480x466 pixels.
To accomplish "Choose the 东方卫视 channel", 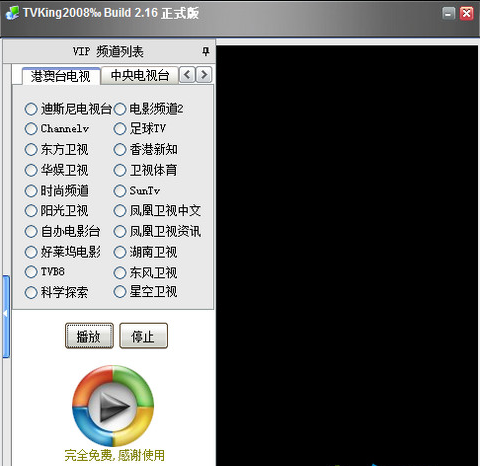I will pyautogui.click(x=31, y=150).
